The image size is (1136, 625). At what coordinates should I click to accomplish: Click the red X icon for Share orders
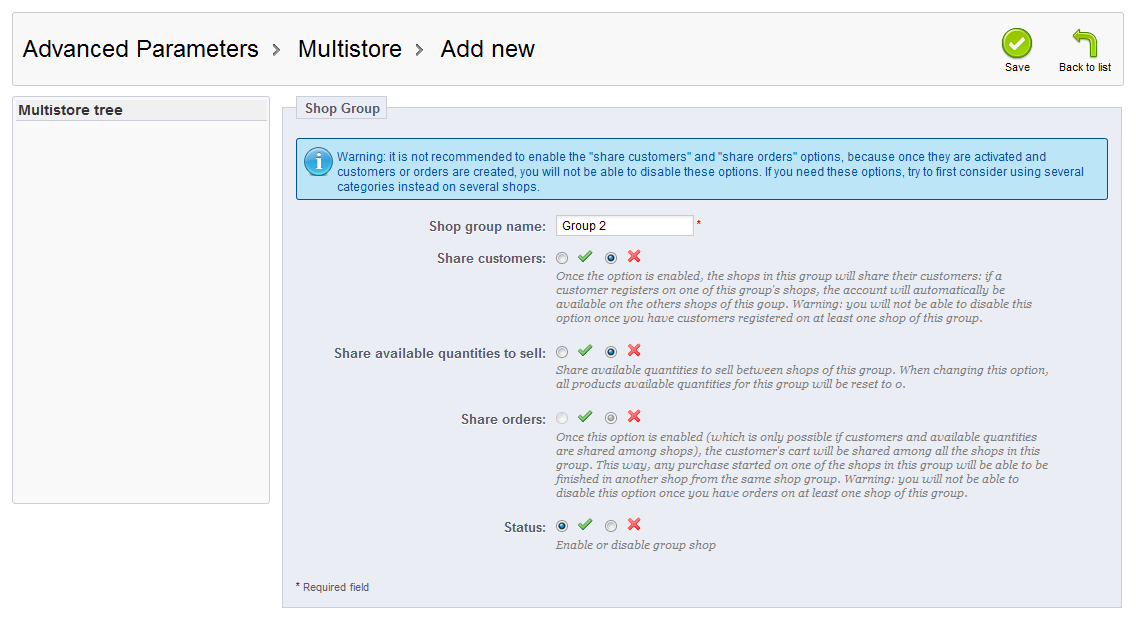pyautogui.click(x=634, y=416)
